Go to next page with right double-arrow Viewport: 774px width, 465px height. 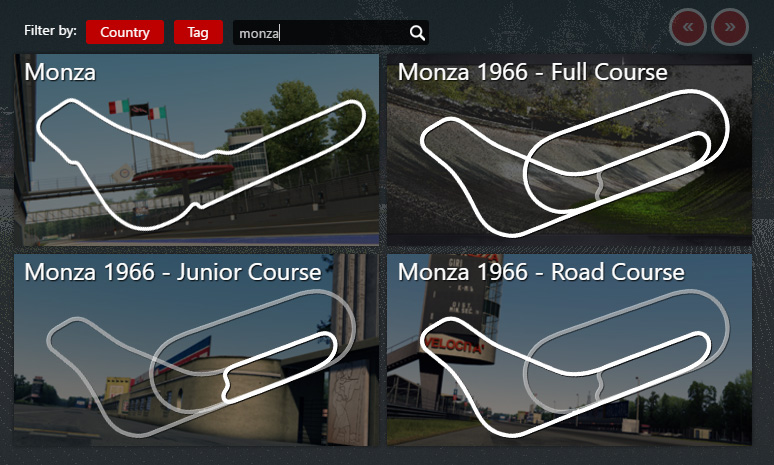click(x=730, y=27)
